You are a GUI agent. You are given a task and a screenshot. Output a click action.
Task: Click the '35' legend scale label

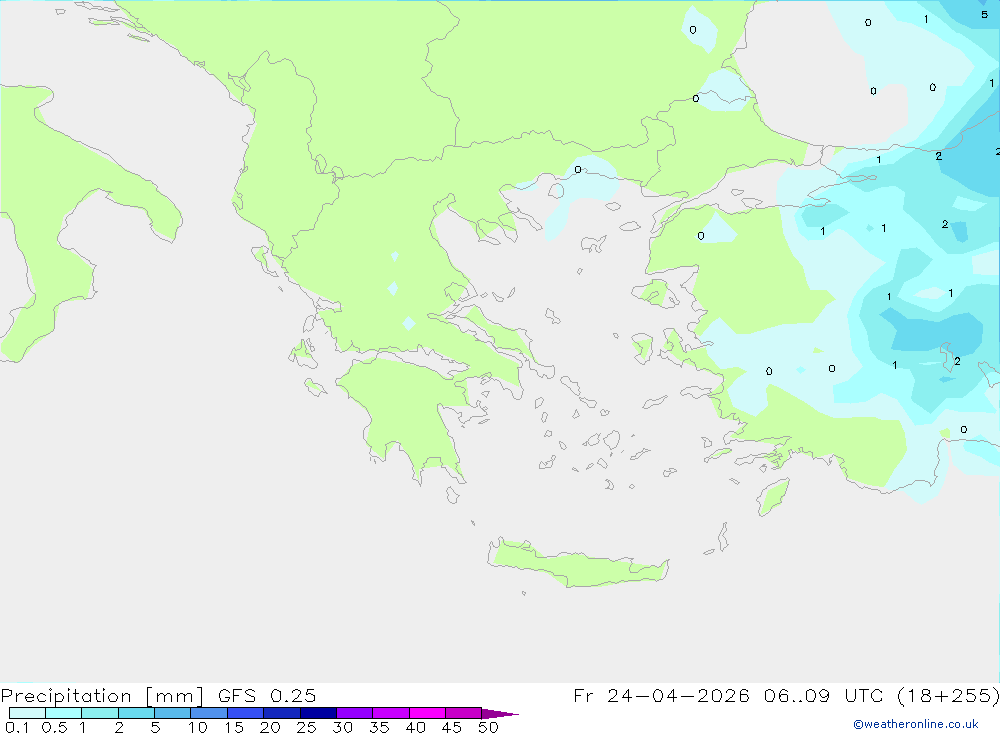(x=379, y=727)
